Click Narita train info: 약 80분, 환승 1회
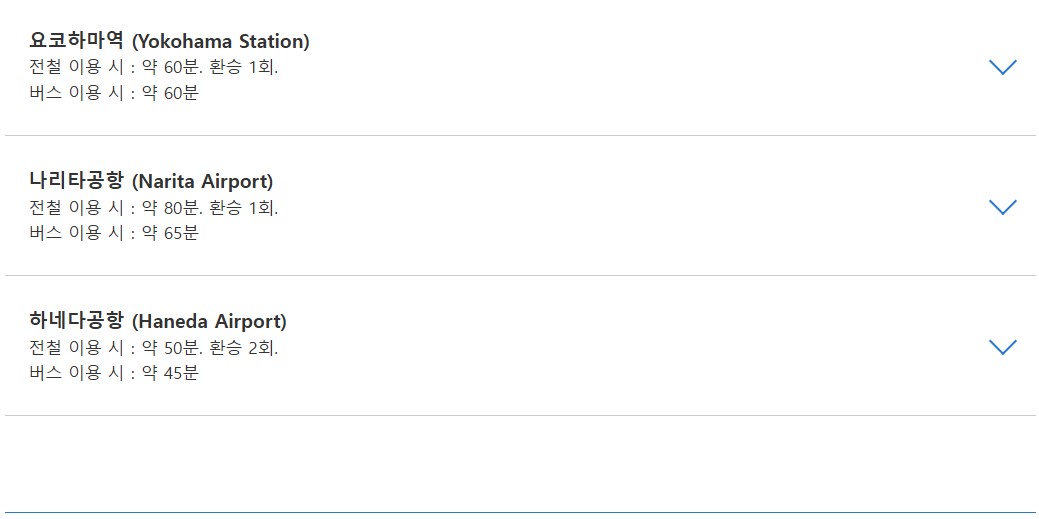The width and height of the screenshot is (1039, 519). coord(154,207)
